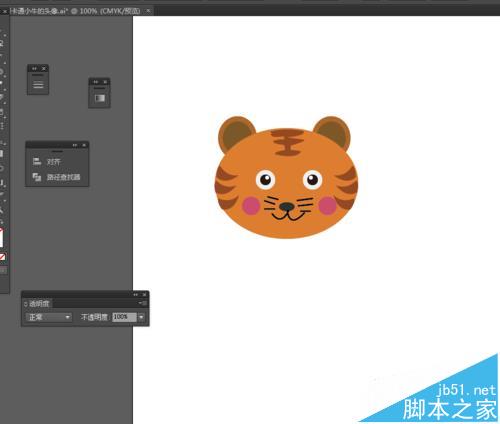
Task: Select the None fill swatch in toolbar
Action: point(2,257)
